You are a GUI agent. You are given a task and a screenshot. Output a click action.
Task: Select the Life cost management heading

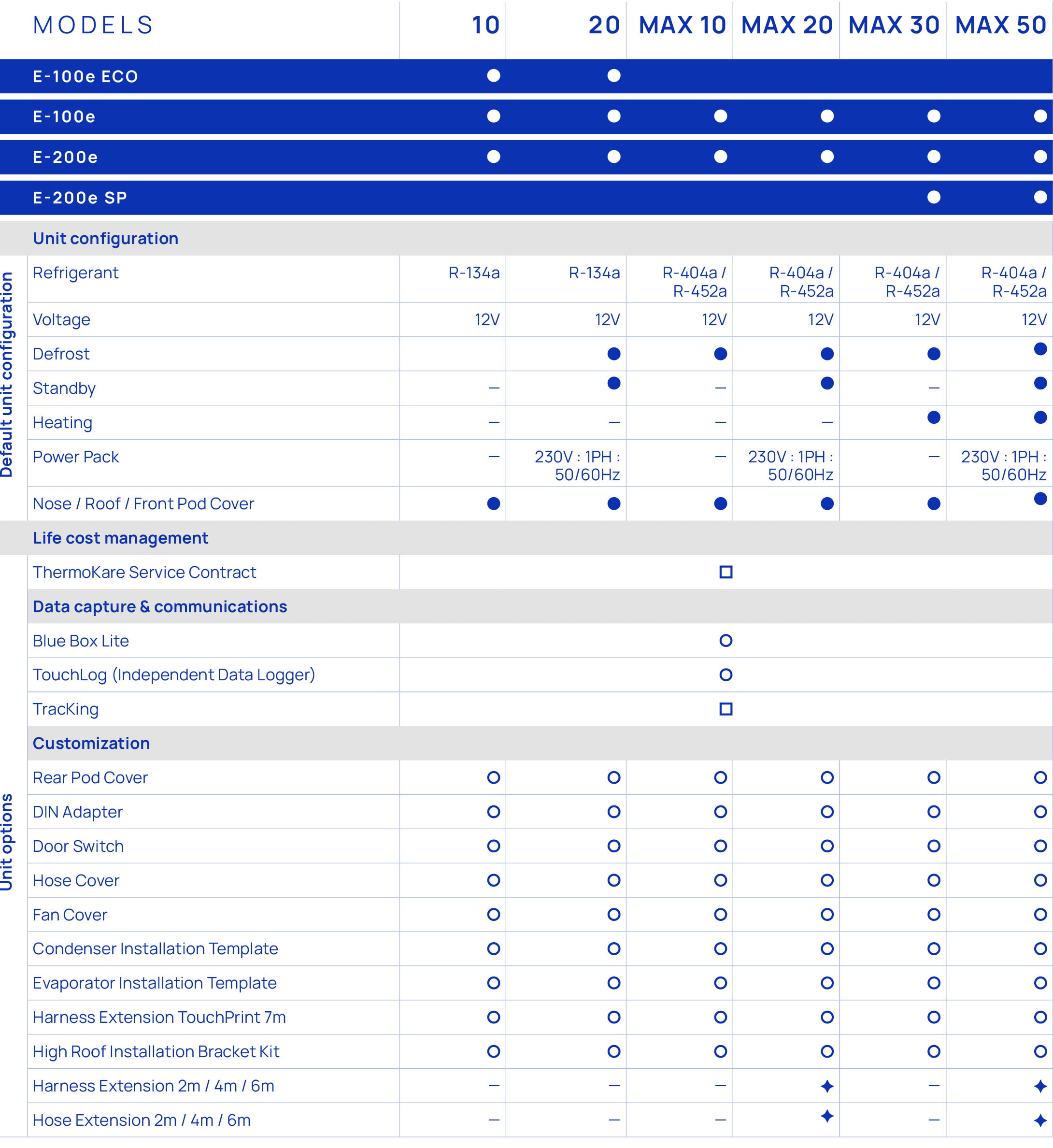tap(120, 538)
